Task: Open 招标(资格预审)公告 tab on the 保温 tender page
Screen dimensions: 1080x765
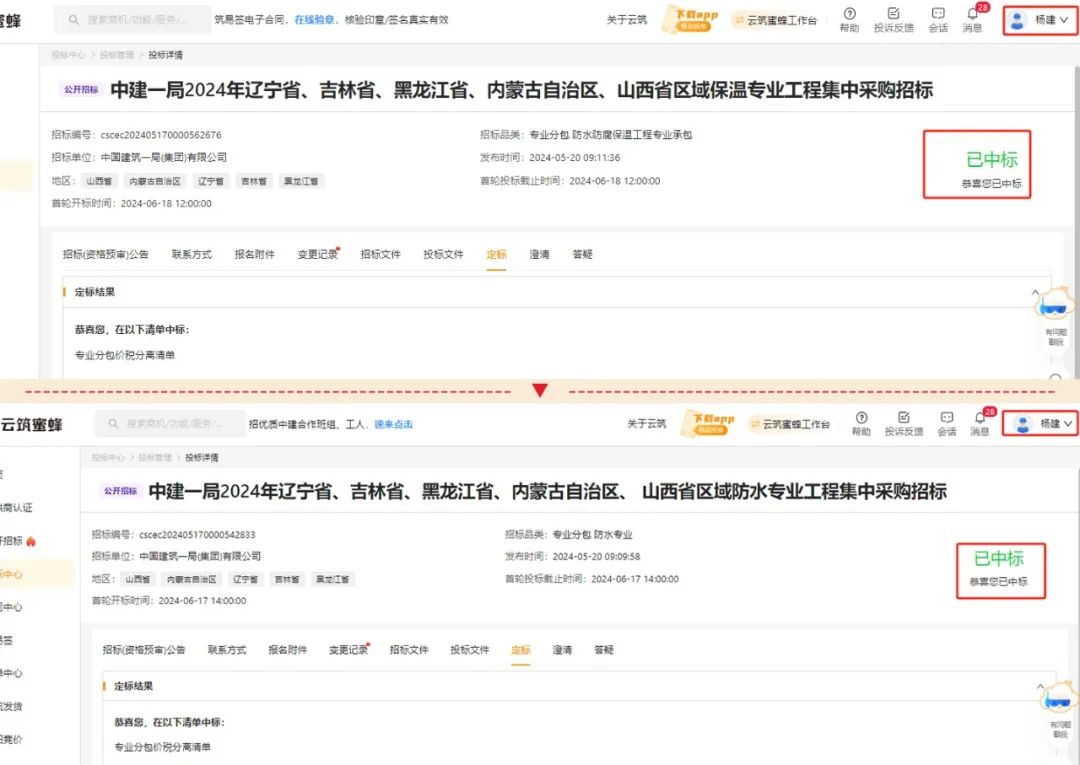Action: pos(106,255)
